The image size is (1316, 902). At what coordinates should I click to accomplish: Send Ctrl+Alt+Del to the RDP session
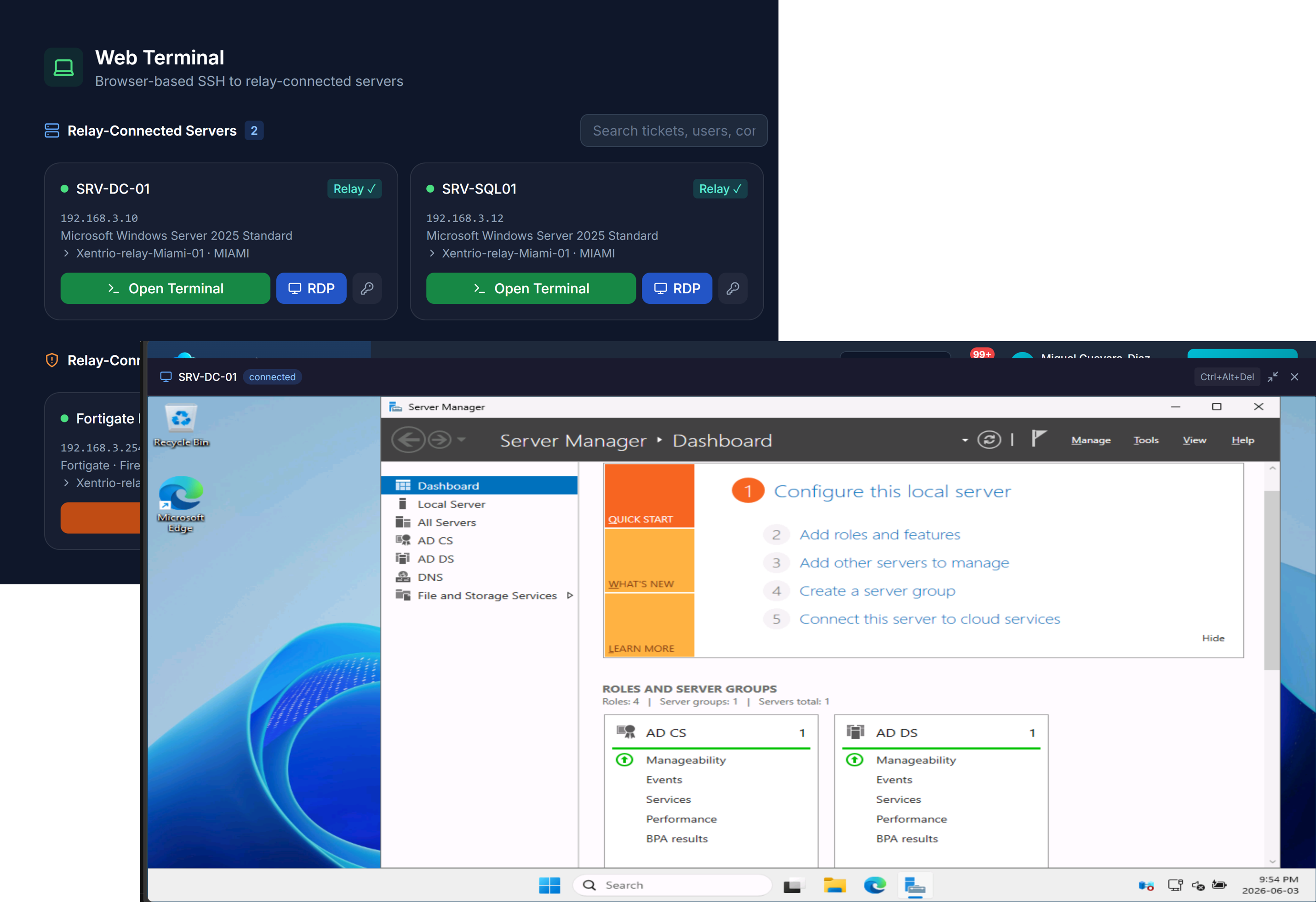(x=1227, y=377)
